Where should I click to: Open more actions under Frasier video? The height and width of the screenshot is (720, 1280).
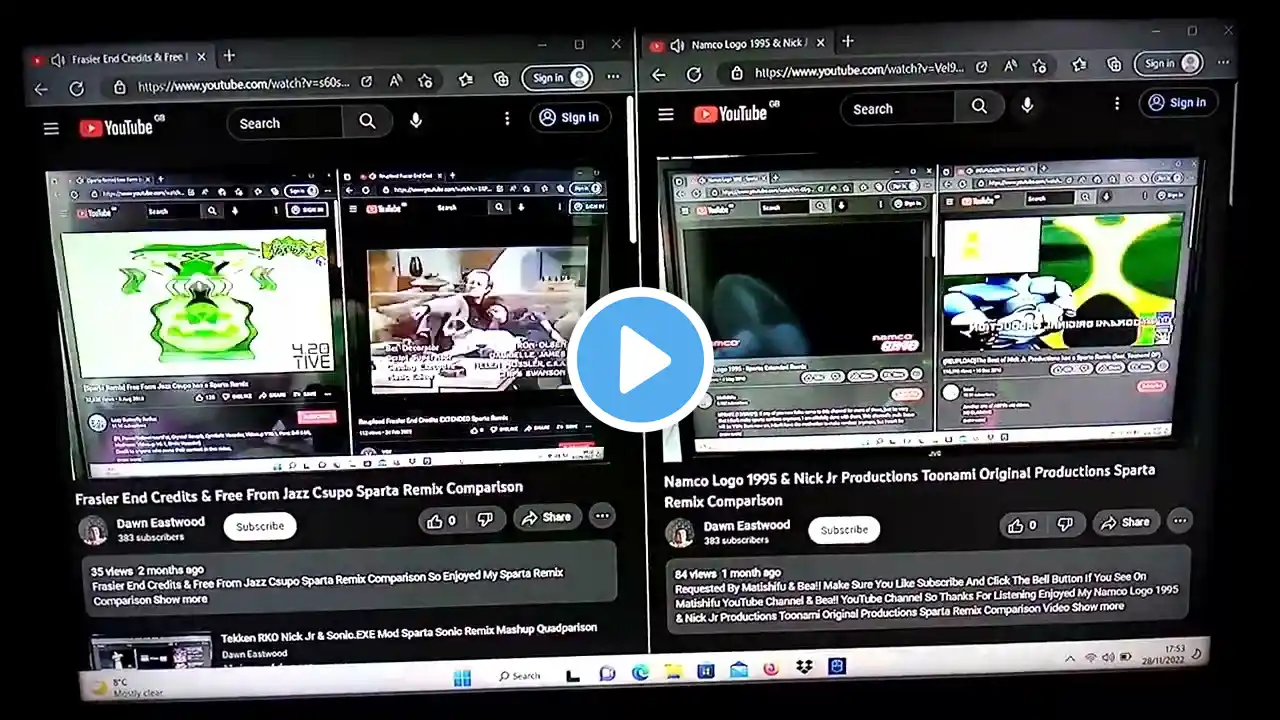[x=602, y=516]
